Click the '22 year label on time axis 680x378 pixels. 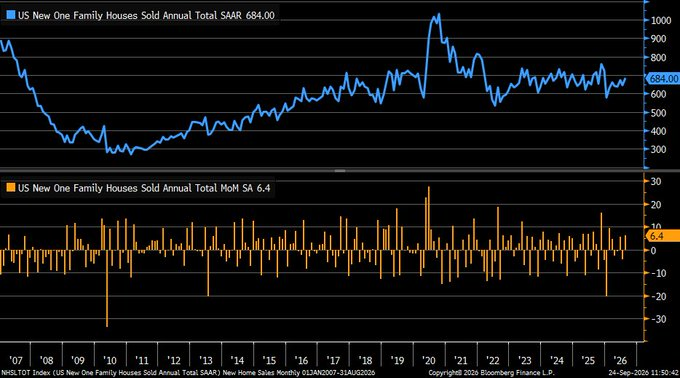[x=493, y=360]
